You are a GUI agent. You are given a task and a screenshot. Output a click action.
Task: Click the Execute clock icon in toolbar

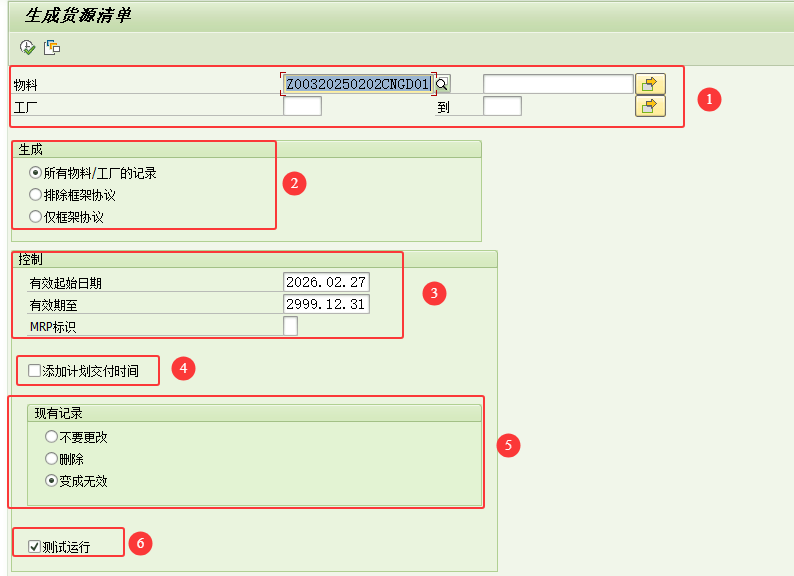[x=27, y=47]
